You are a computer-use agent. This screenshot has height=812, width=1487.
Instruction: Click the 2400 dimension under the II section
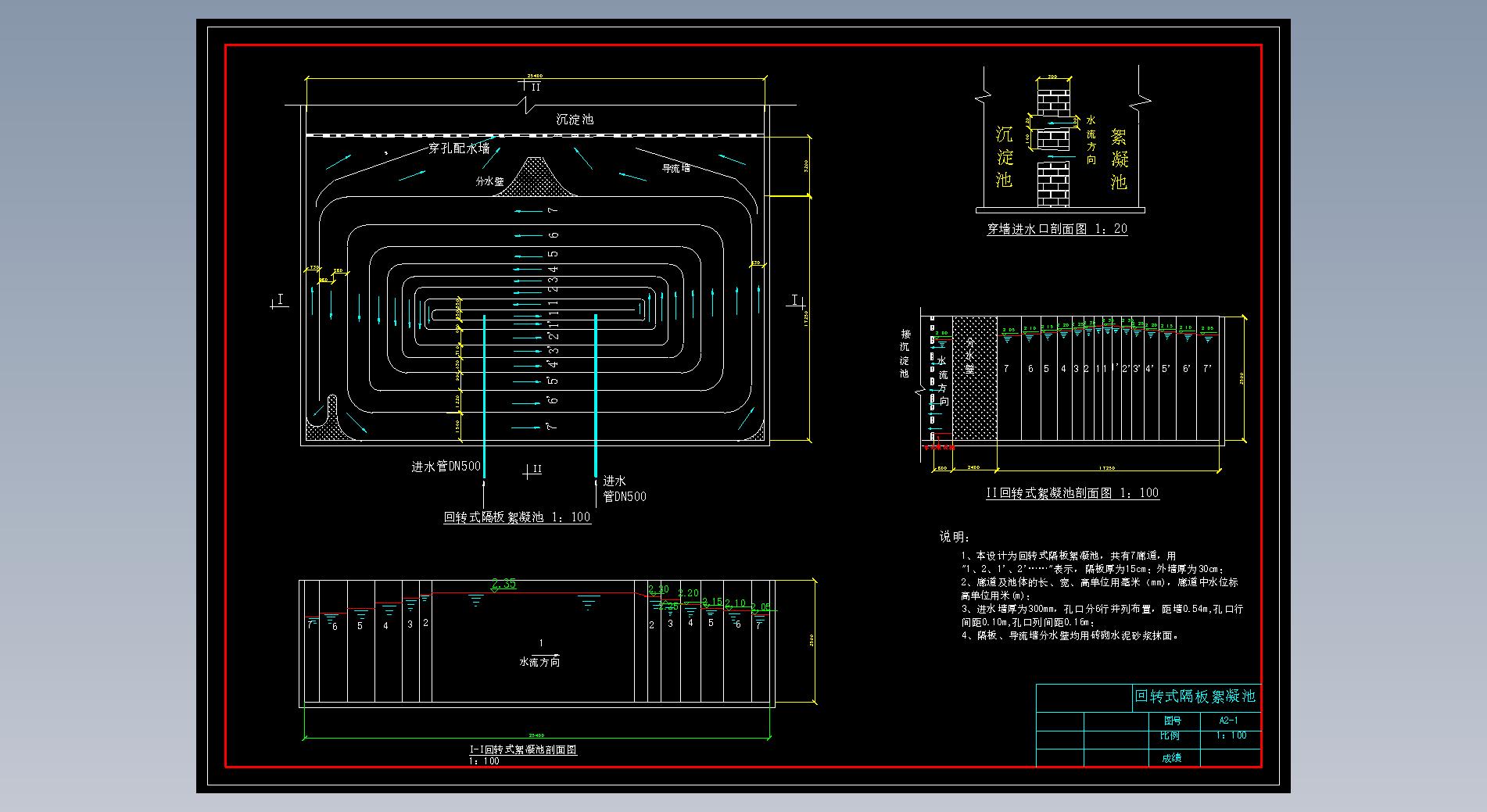tap(973, 467)
